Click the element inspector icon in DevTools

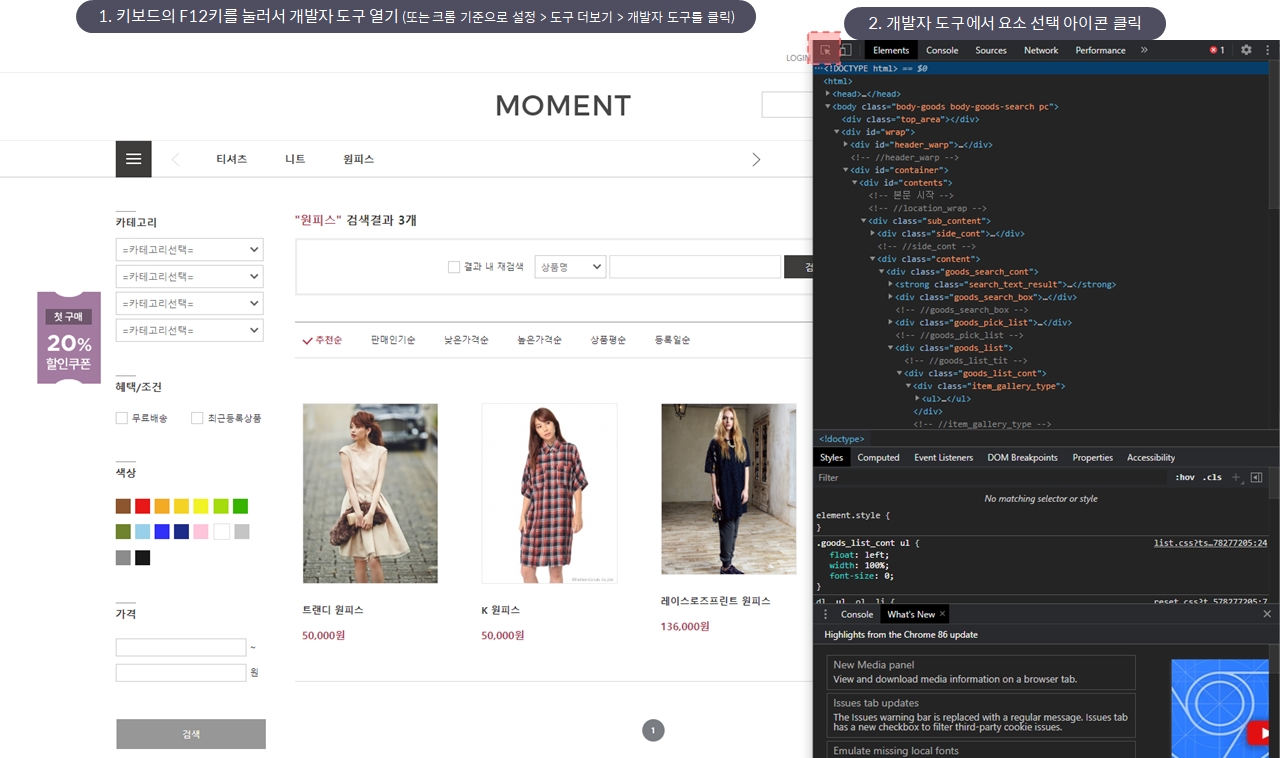coord(826,50)
